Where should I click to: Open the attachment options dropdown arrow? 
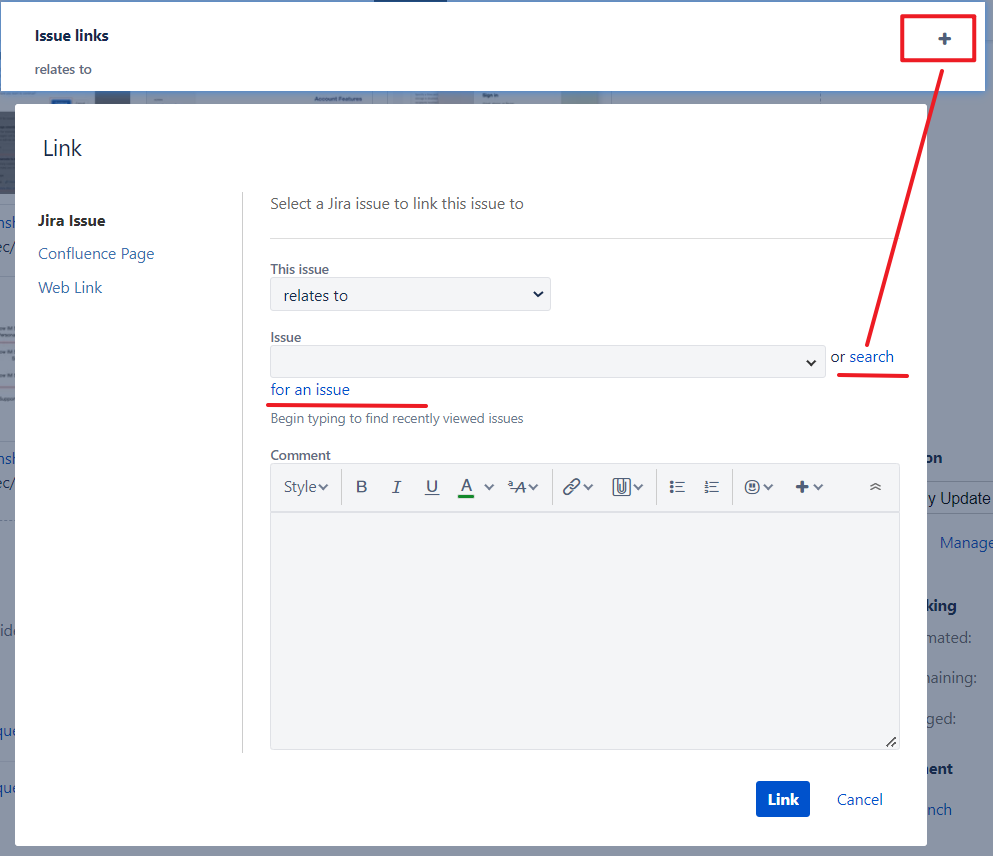[x=638, y=487]
